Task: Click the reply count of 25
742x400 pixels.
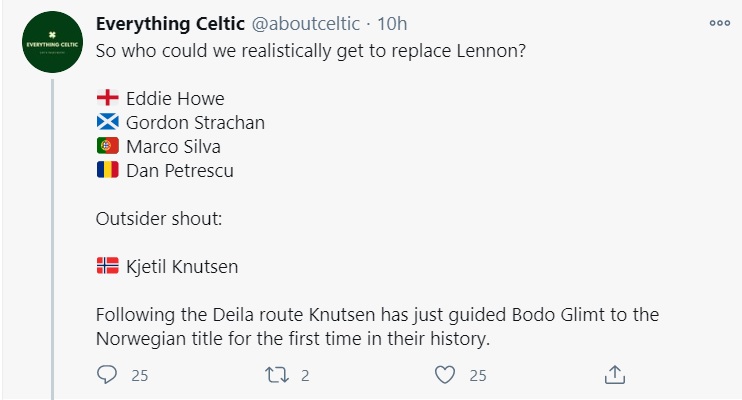Action: [140, 376]
